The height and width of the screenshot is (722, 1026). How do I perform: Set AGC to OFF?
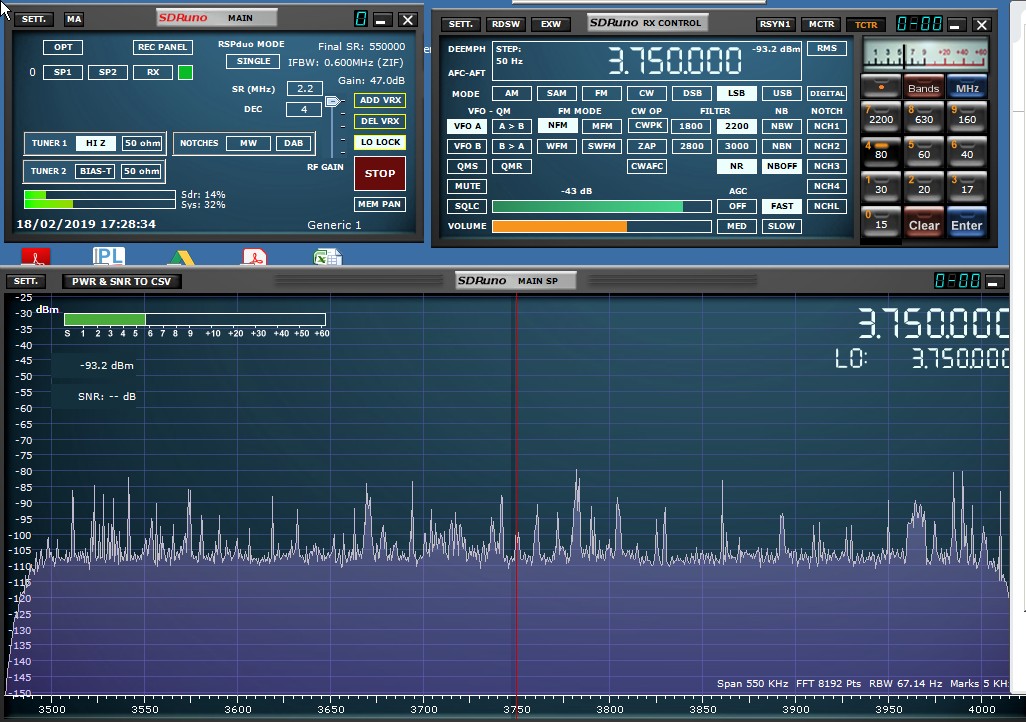(737, 206)
